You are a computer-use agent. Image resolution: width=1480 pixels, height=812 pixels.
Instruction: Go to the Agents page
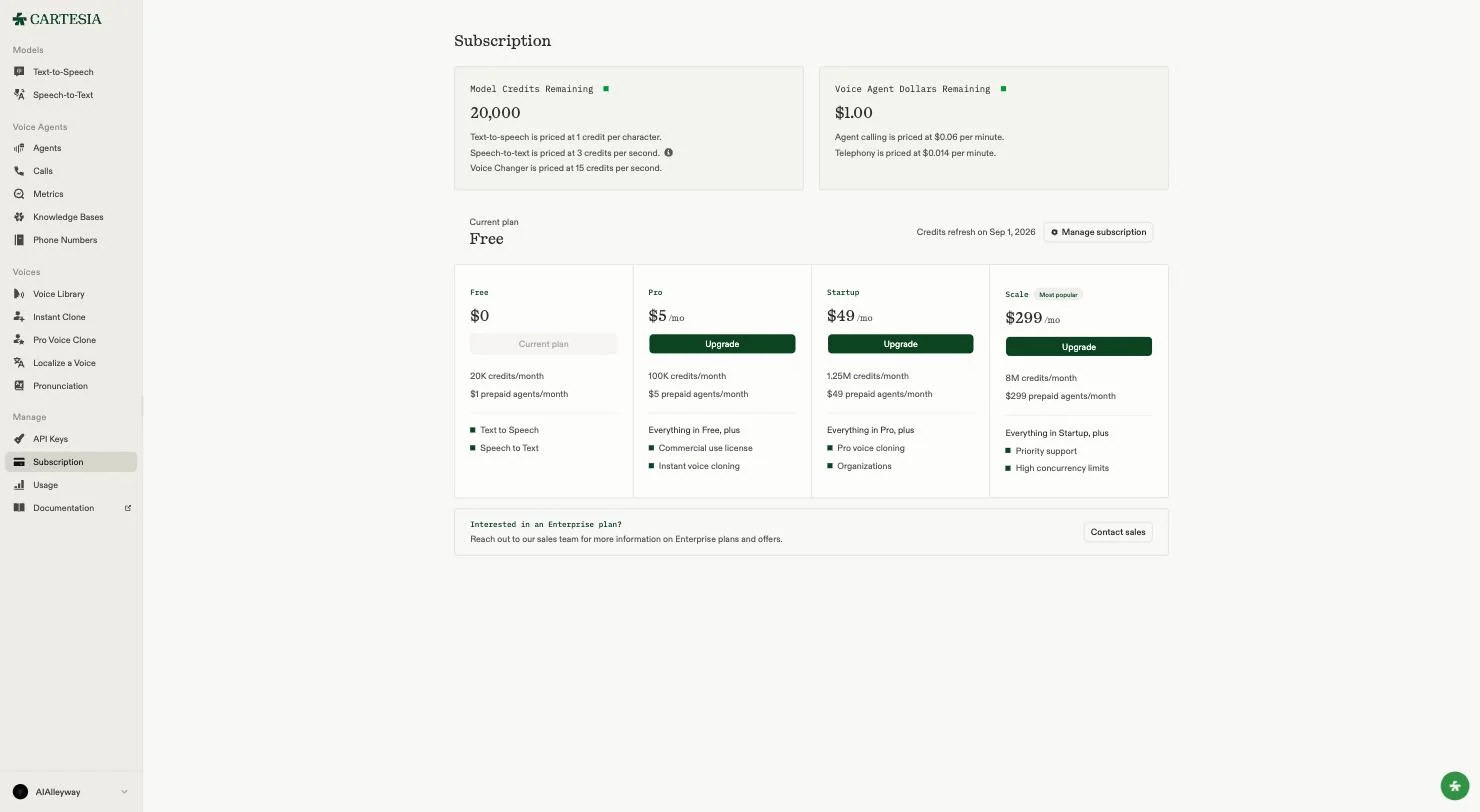click(71, 148)
